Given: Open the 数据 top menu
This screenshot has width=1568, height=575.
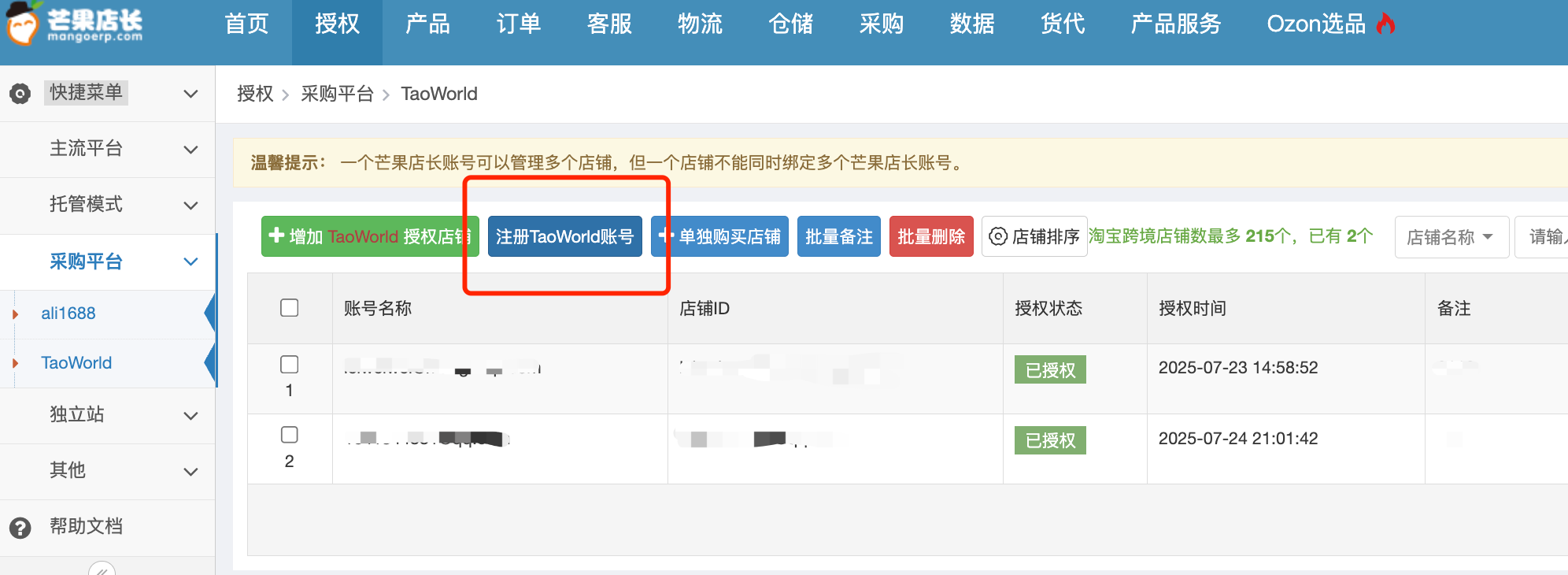Looking at the screenshot, I should [x=972, y=24].
